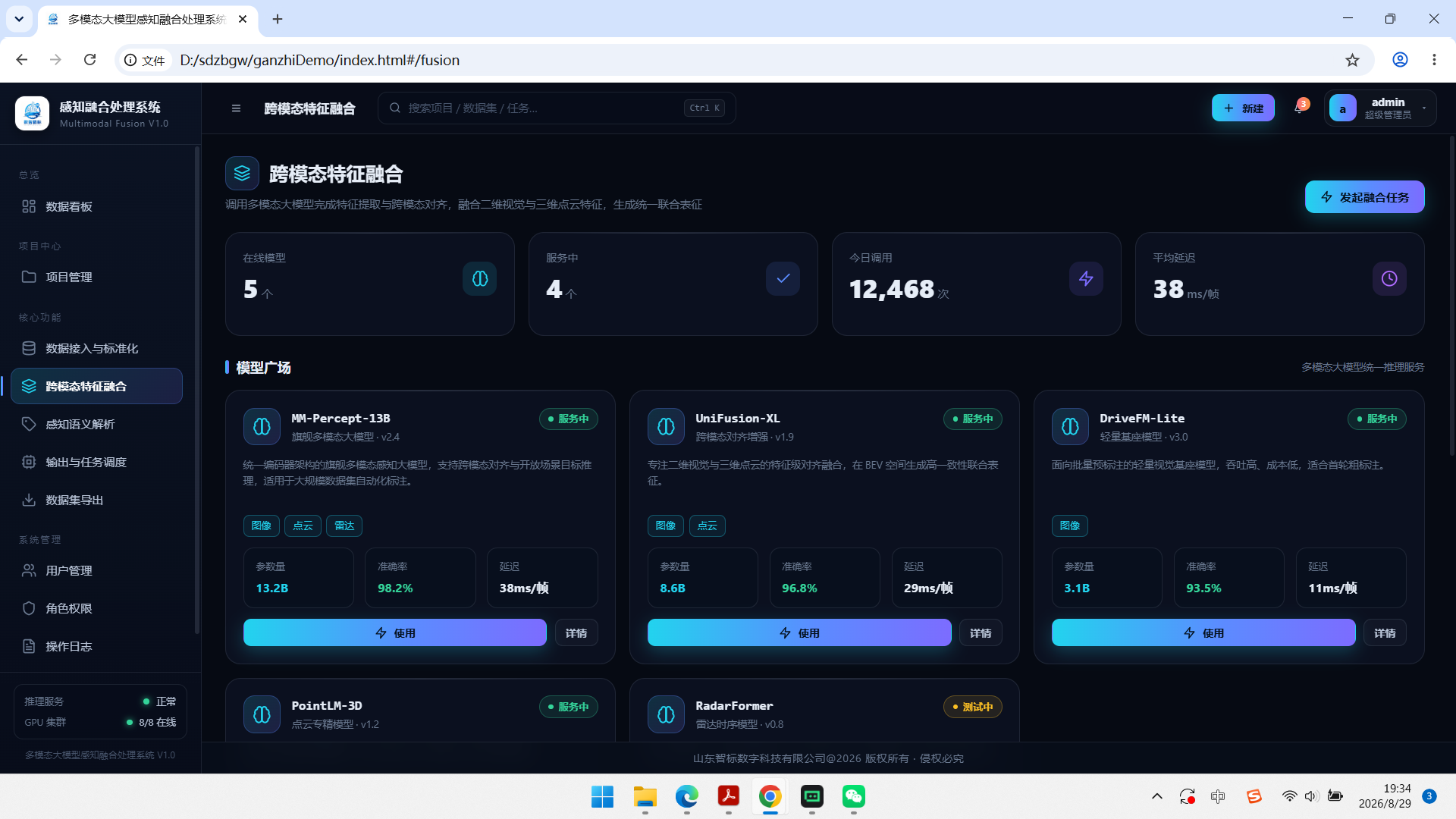Open 数据看板 in sidebar

click(96, 206)
